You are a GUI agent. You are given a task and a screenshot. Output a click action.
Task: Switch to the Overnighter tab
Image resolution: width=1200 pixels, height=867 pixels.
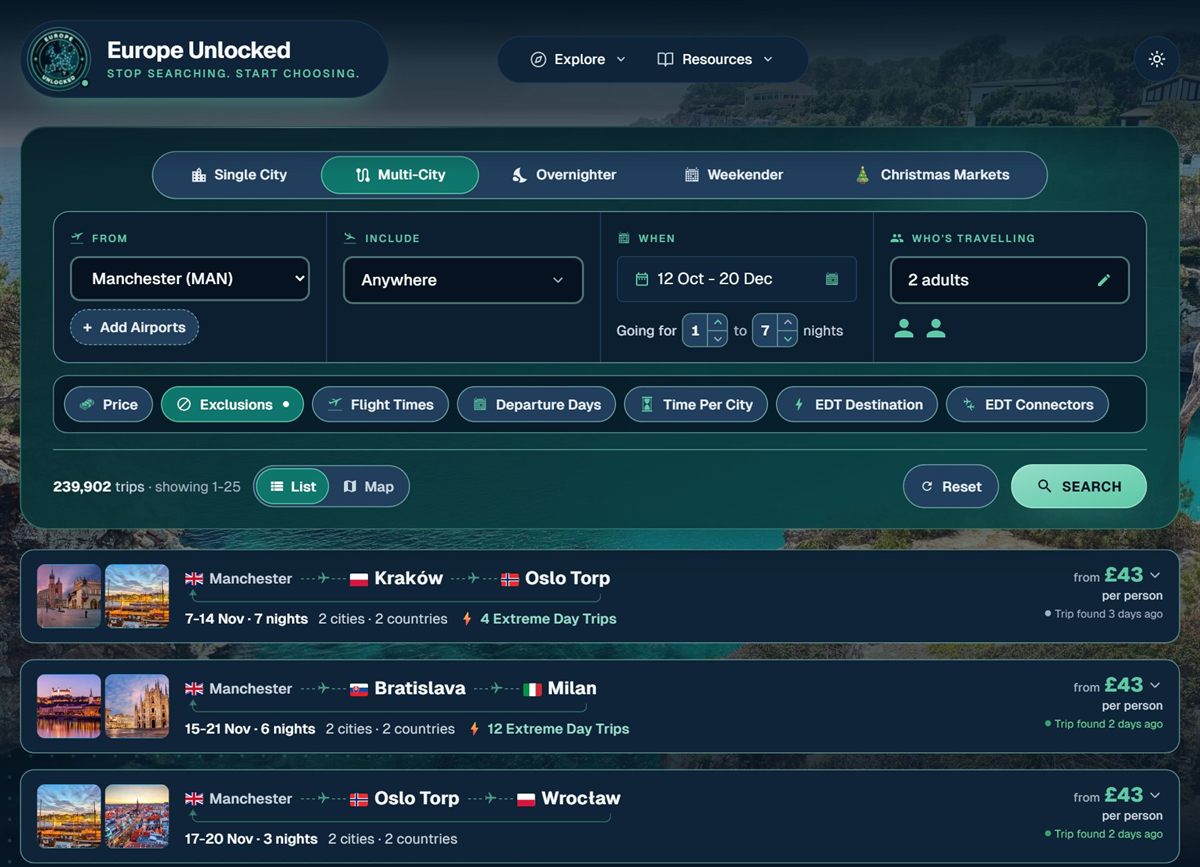564,175
